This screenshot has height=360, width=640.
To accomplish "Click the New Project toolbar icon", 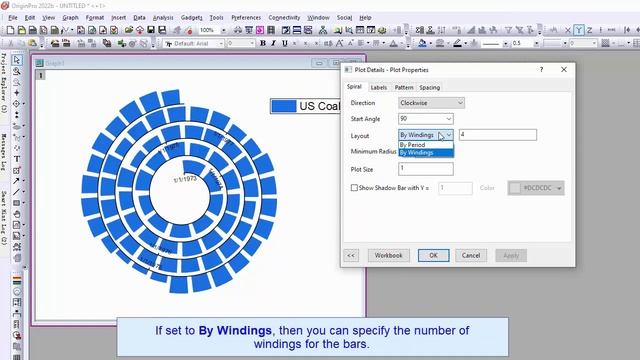I will point(11,30).
